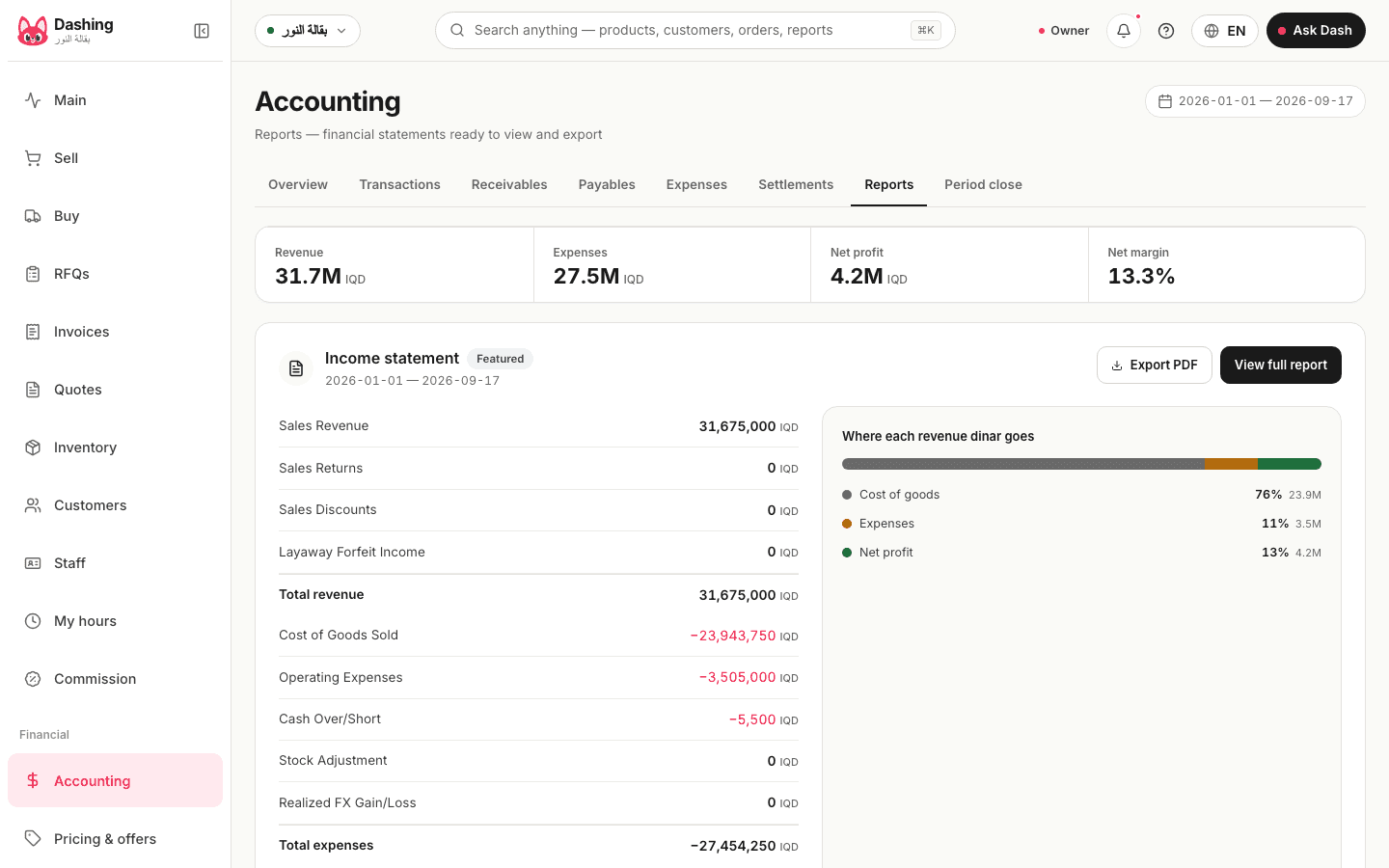Click the orange Expenses legend dot
Image resolution: width=1389 pixels, height=868 pixels.
(x=847, y=524)
